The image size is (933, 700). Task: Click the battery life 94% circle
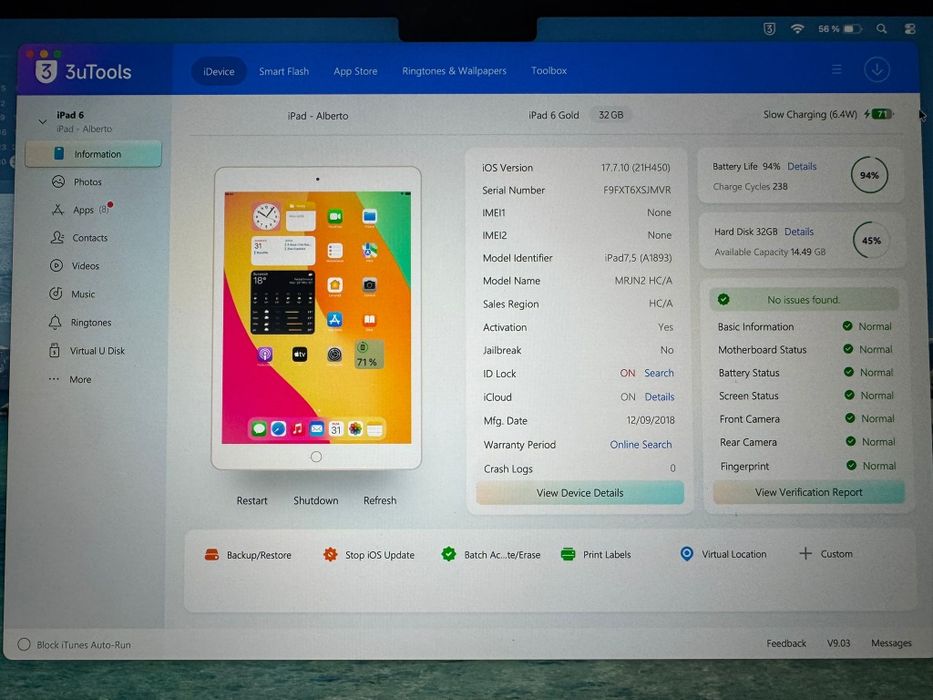pos(869,175)
